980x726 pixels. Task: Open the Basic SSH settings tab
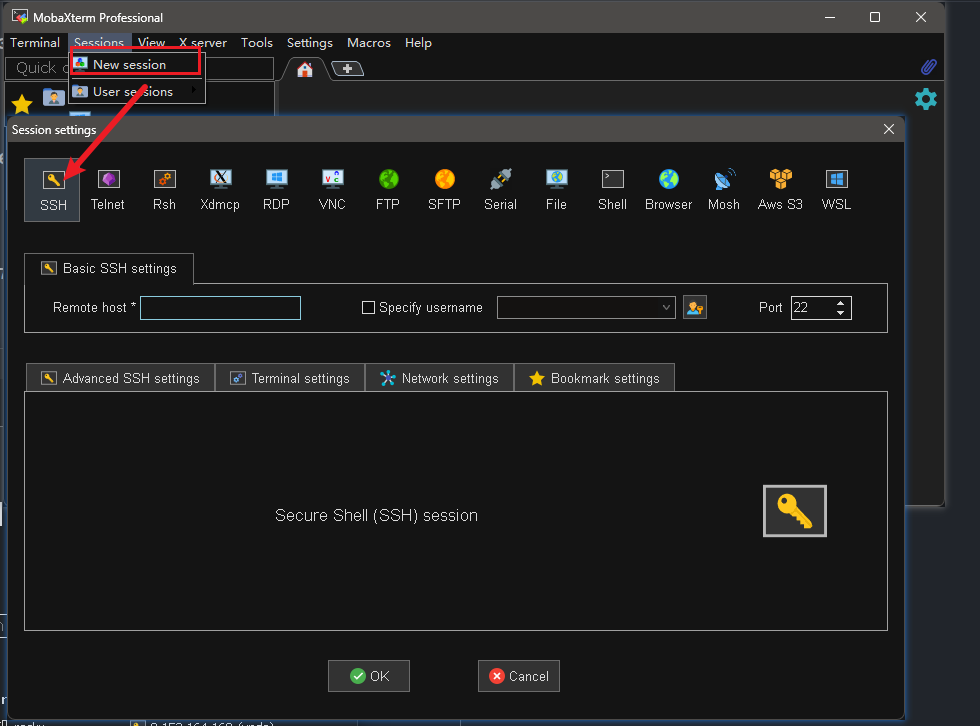109,269
